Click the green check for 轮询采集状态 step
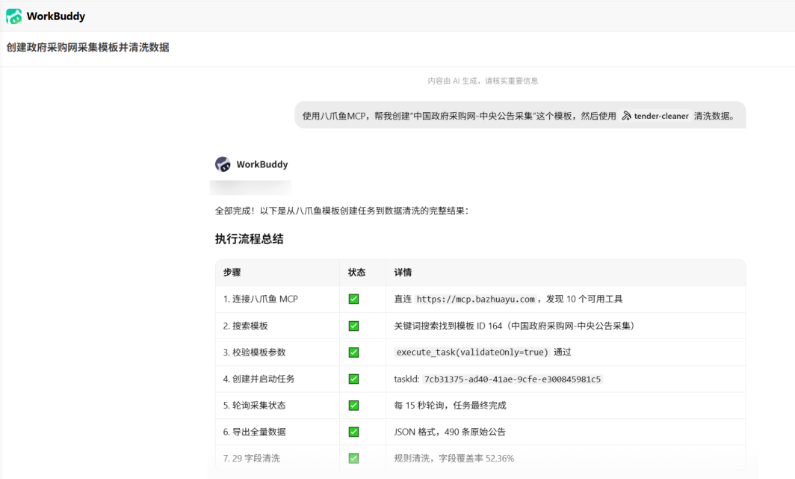The width and height of the screenshot is (795, 479). click(x=354, y=406)
